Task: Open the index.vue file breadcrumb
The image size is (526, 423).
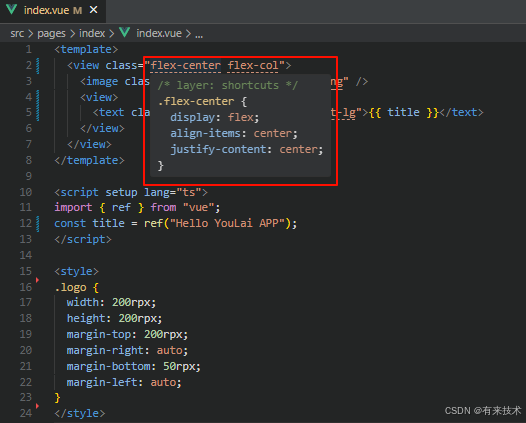Action: 159,33
